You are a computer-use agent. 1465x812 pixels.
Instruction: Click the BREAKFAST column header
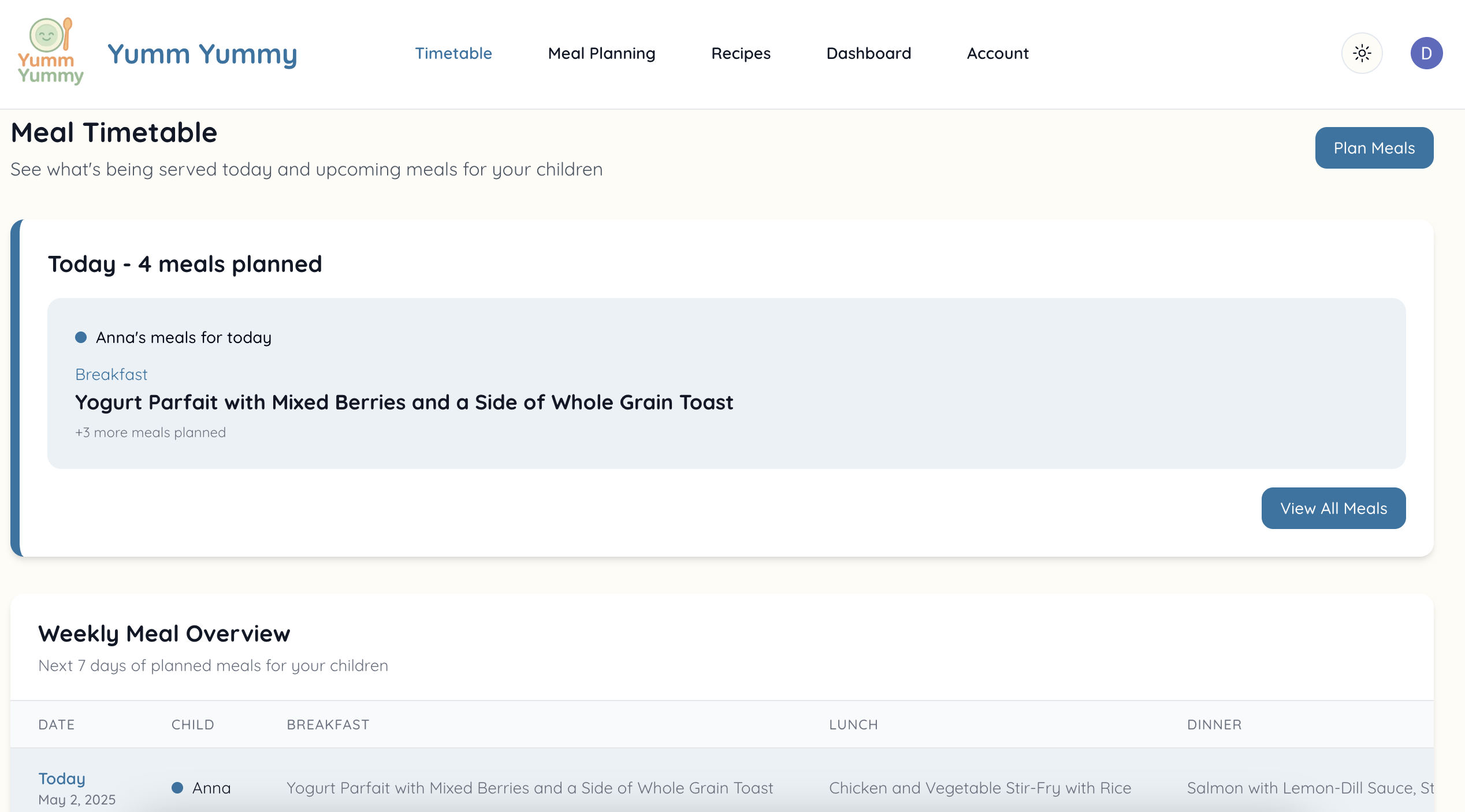tap(328, 725)
